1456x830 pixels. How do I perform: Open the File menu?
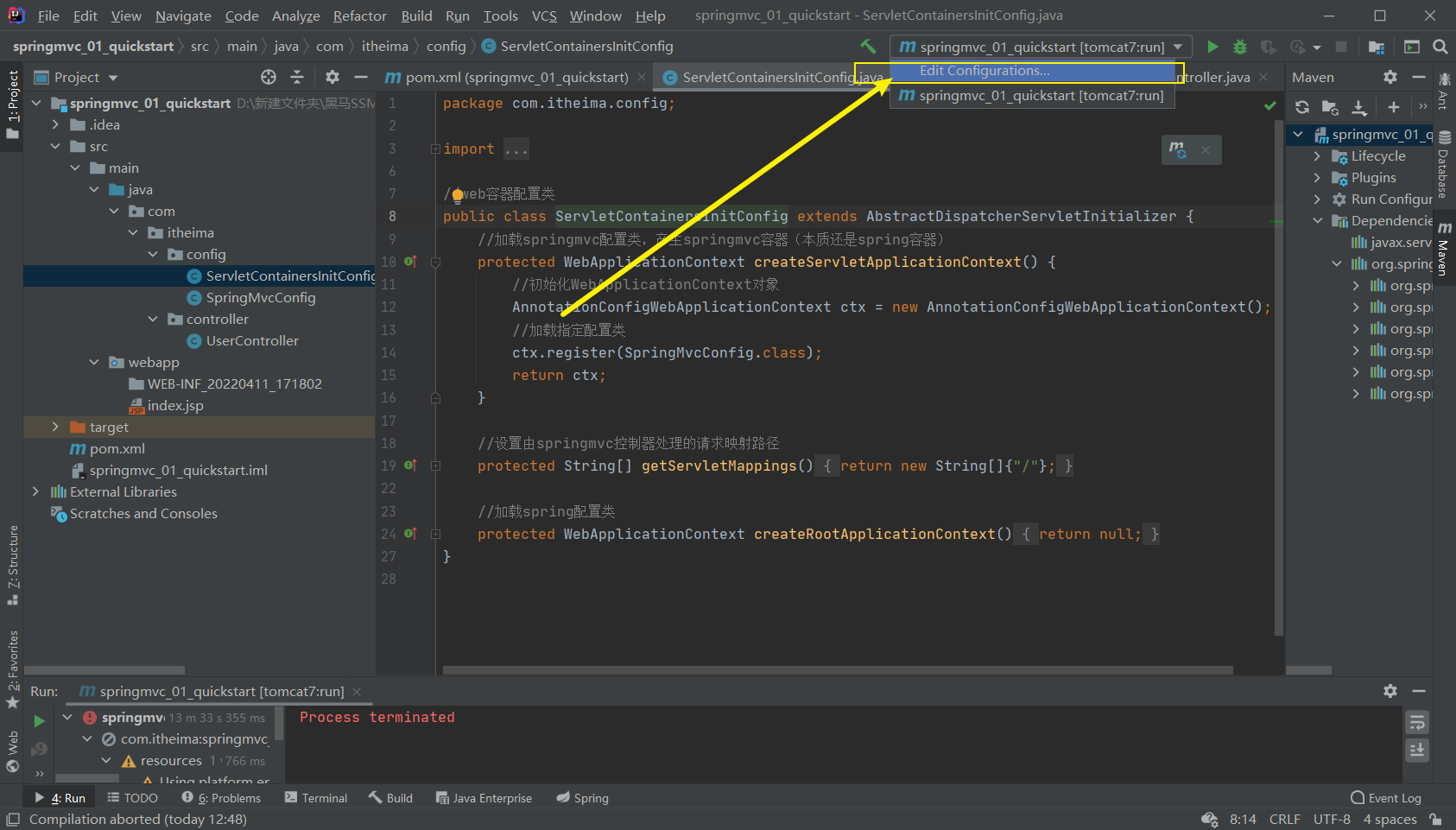[48, 16]
